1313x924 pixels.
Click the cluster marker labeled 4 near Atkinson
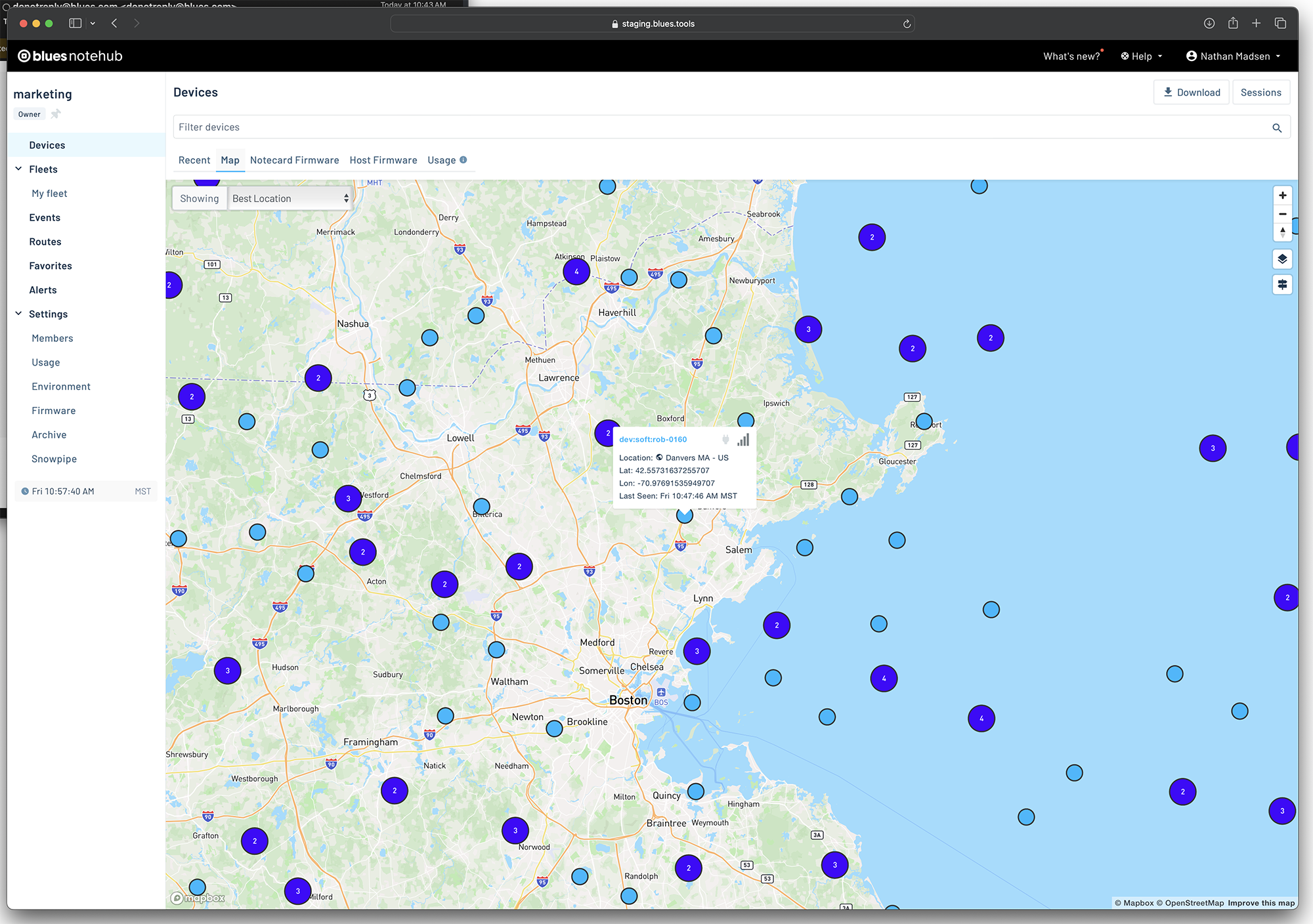(x=576, y=271)
